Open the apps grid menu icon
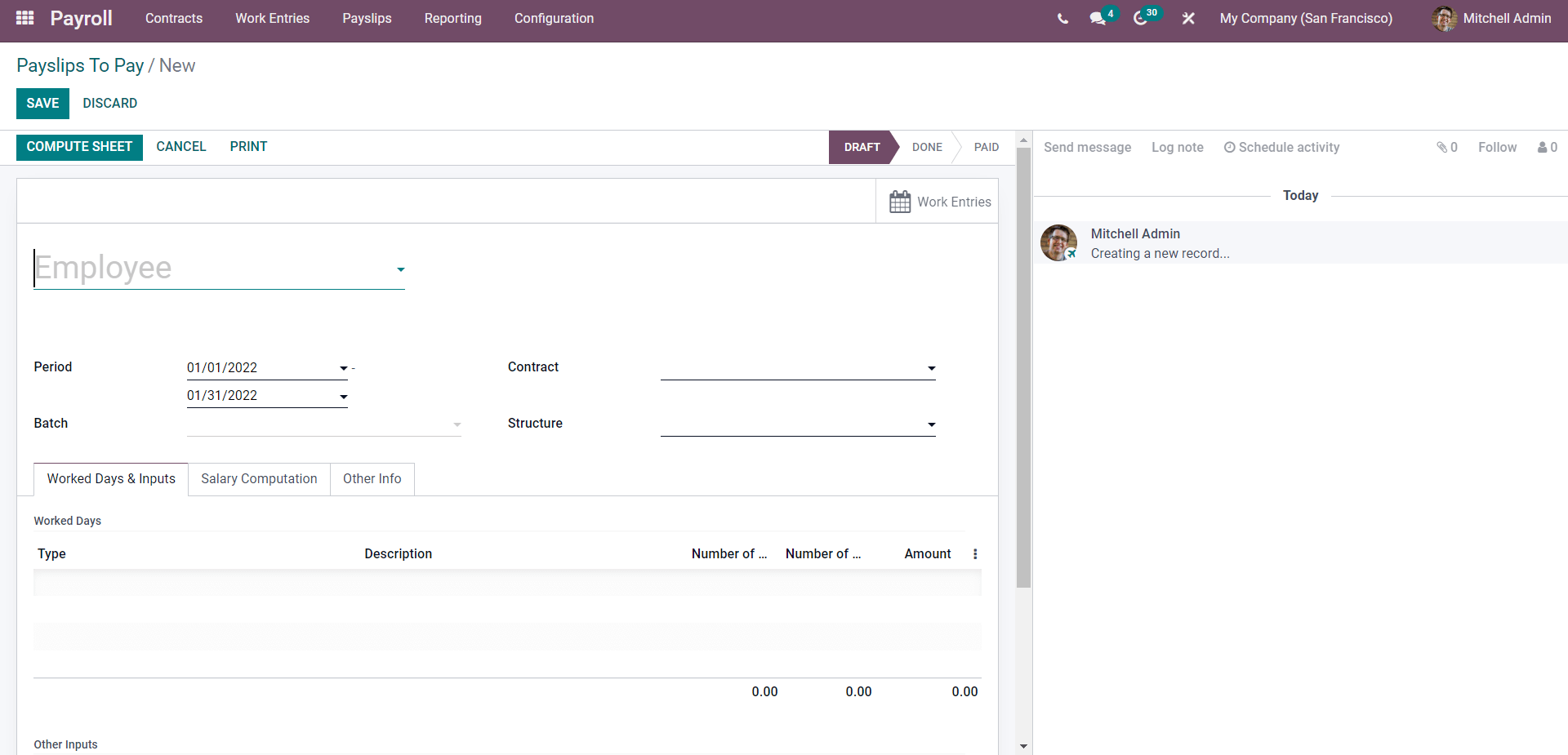 pos(24,18)
